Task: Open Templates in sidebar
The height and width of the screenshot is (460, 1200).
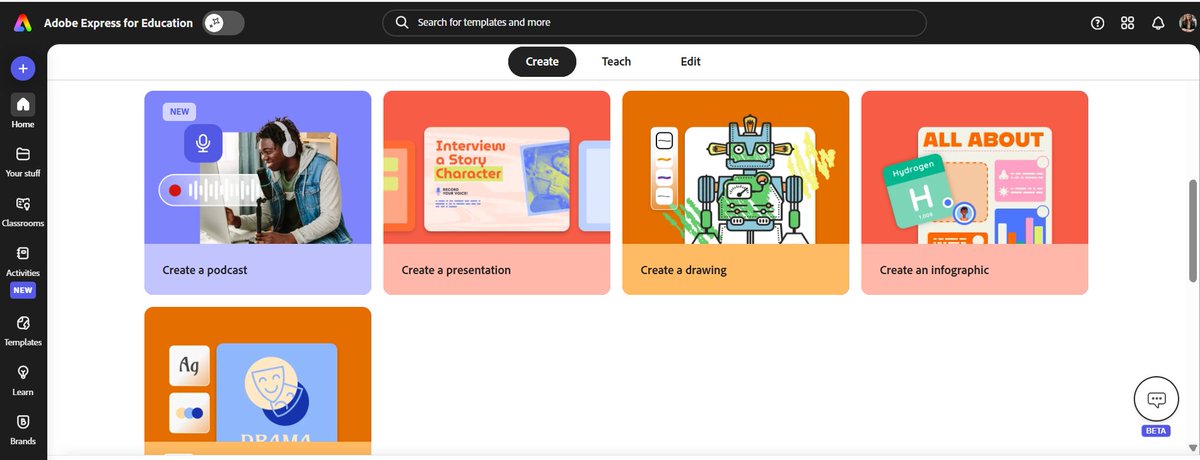Action: click(23, 331)
